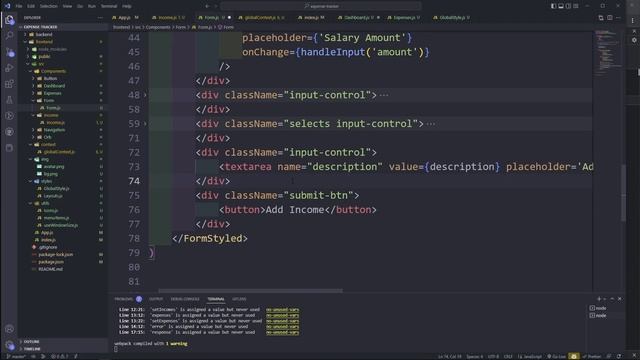Open the Terminal menu
640x360 pixels.
109,6
